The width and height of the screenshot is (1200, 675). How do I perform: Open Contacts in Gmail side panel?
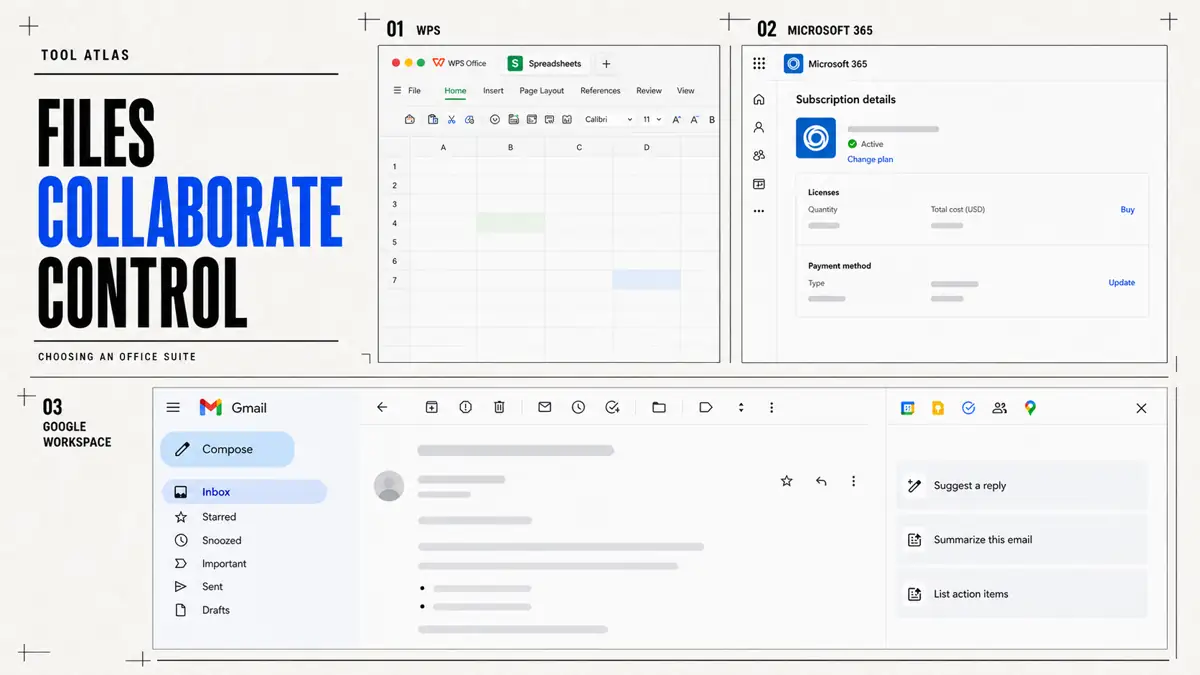click(999, 408)
